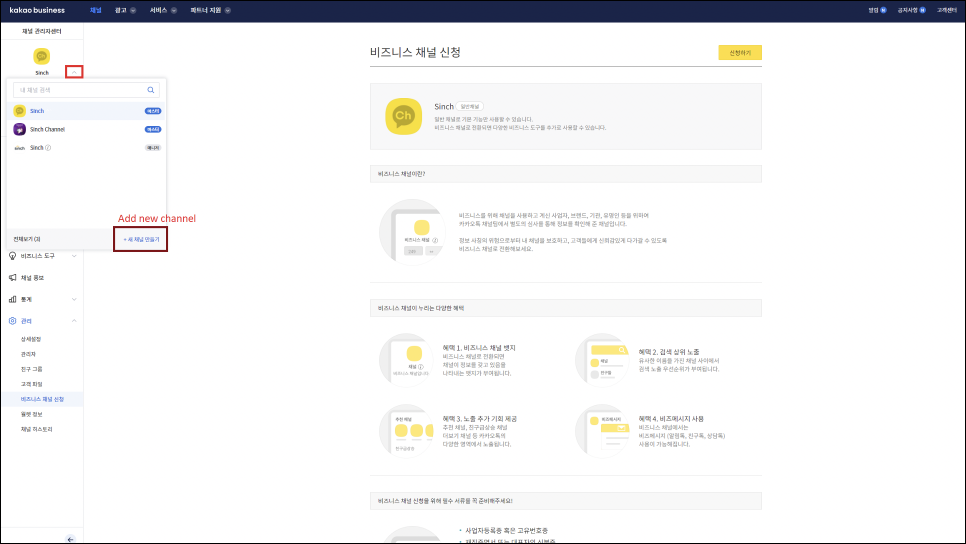The height and width of the screenshot is (544, 966).
Task: Open 알림 notifications in the header
Action: (877, 10)
